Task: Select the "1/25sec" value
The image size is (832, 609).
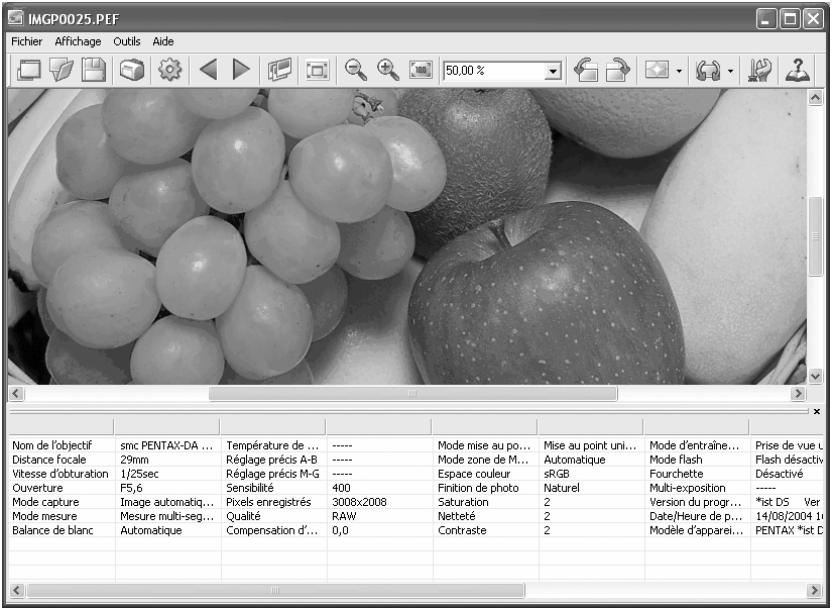Action: pos(139,474)
